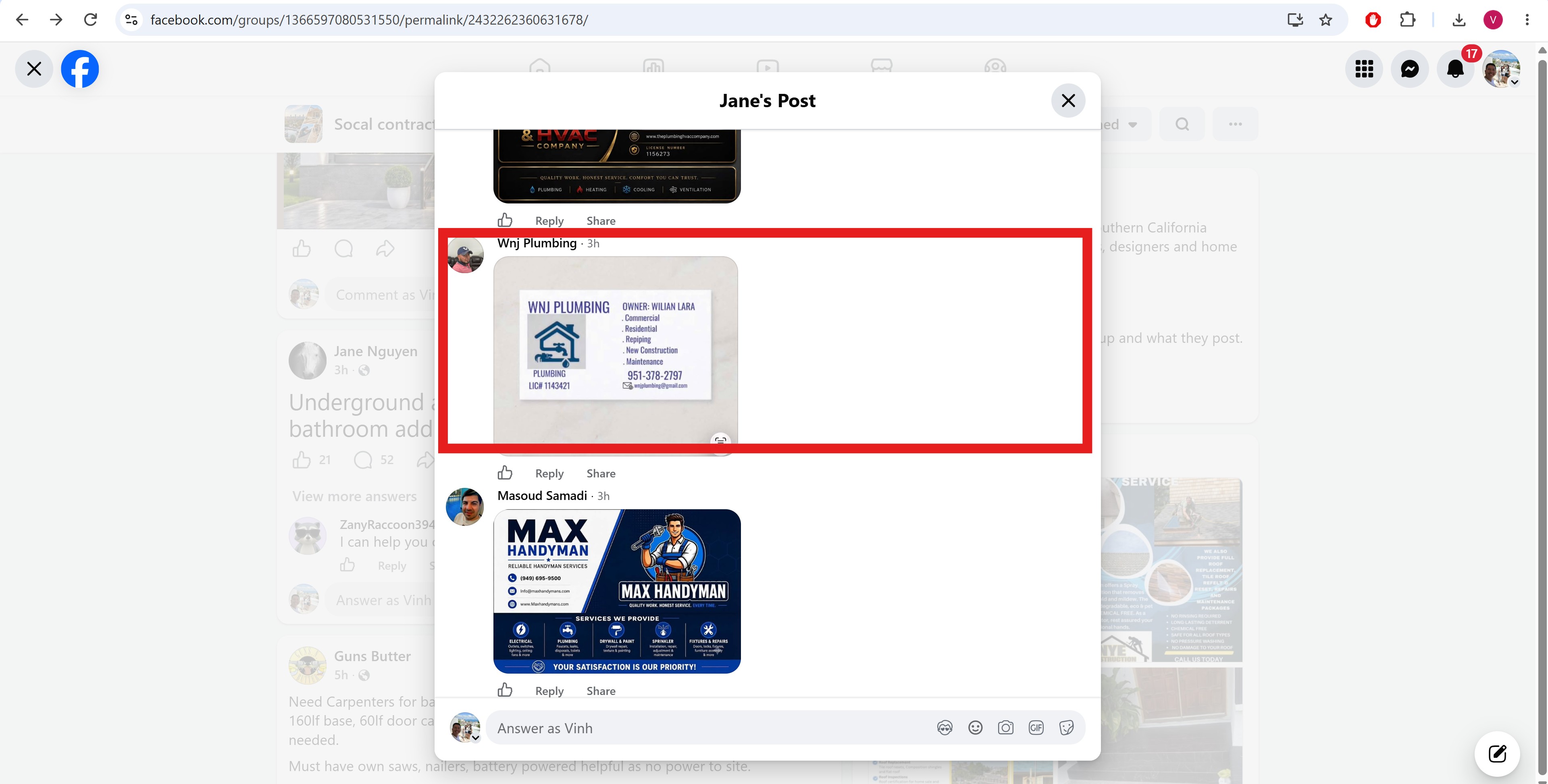Open the Socal contractors group icon behind dialog

304,124
